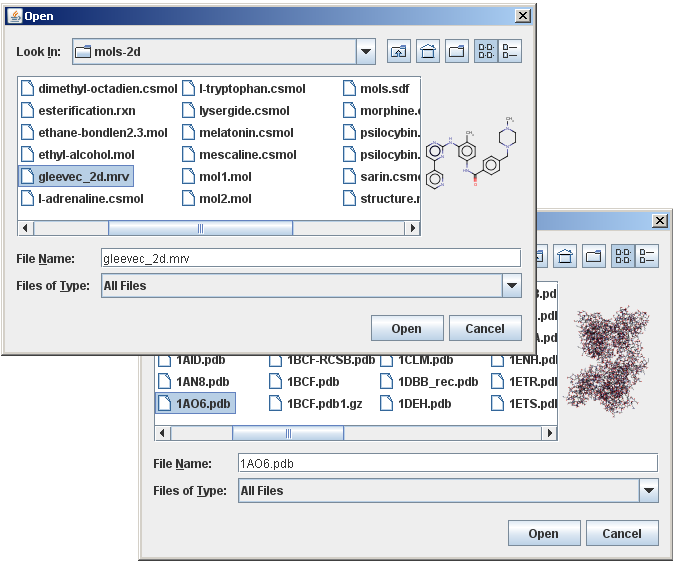
Task: Click New Folder icon in rear dialog
Action: click(x=594, y=257)
